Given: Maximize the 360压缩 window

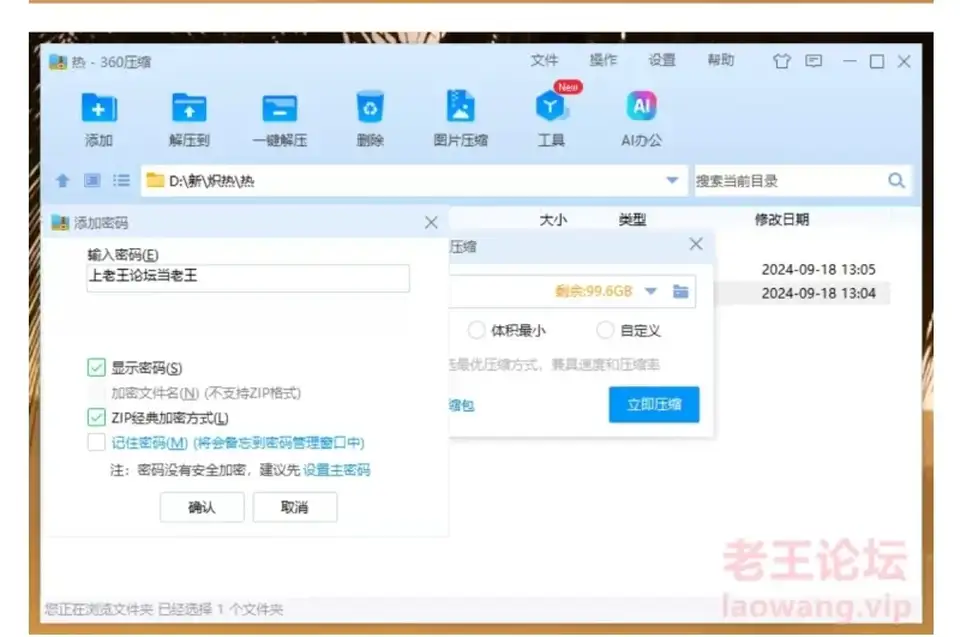Looking at the screenshot, I should [x=877, y=61].
